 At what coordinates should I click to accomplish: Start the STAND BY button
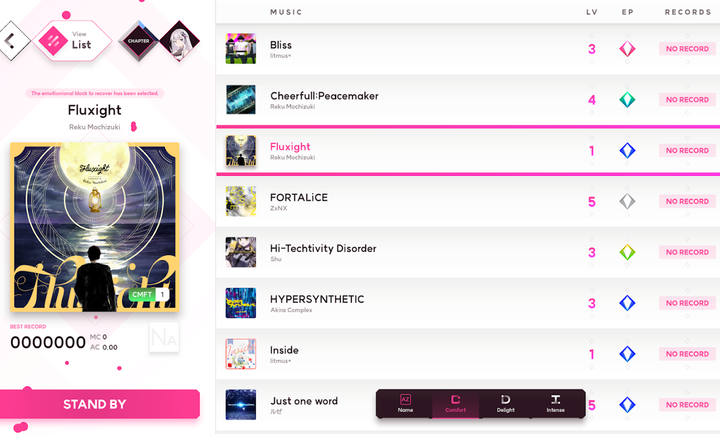(100, 404)
